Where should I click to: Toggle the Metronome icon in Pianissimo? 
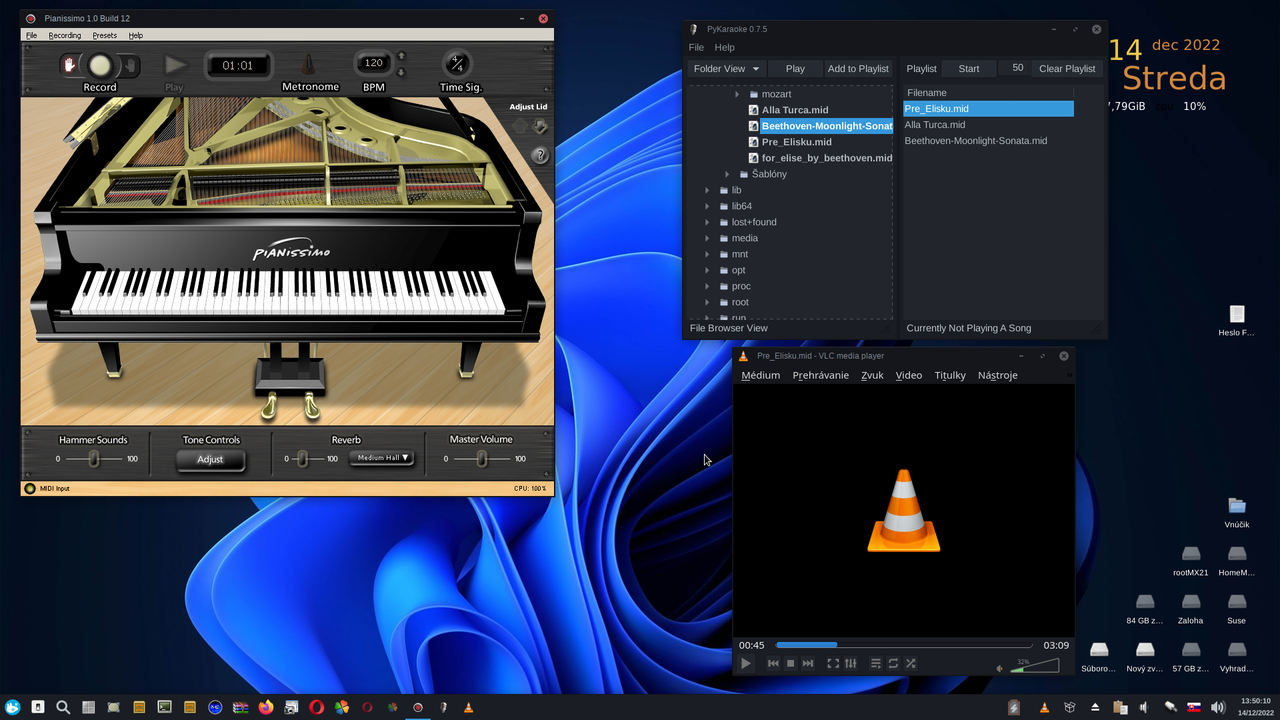309,66
